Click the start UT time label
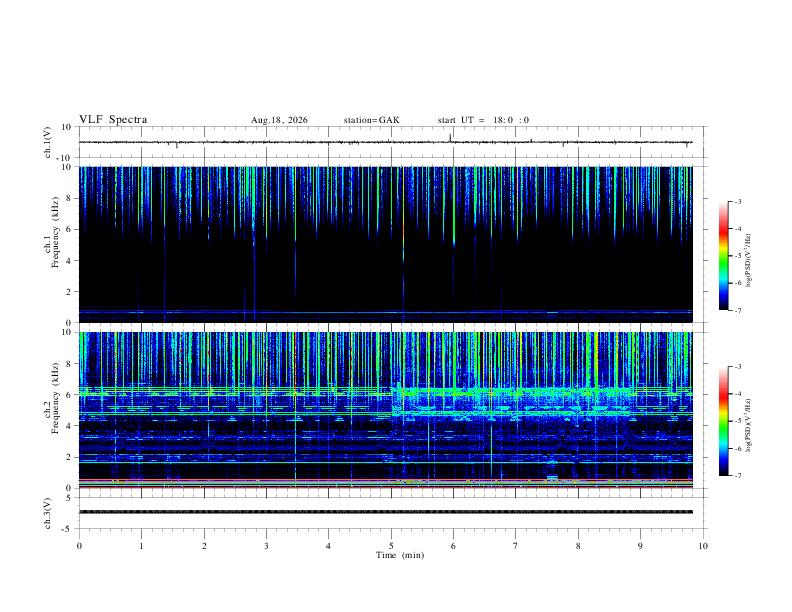Screen dimensions: 792x612 483,120
